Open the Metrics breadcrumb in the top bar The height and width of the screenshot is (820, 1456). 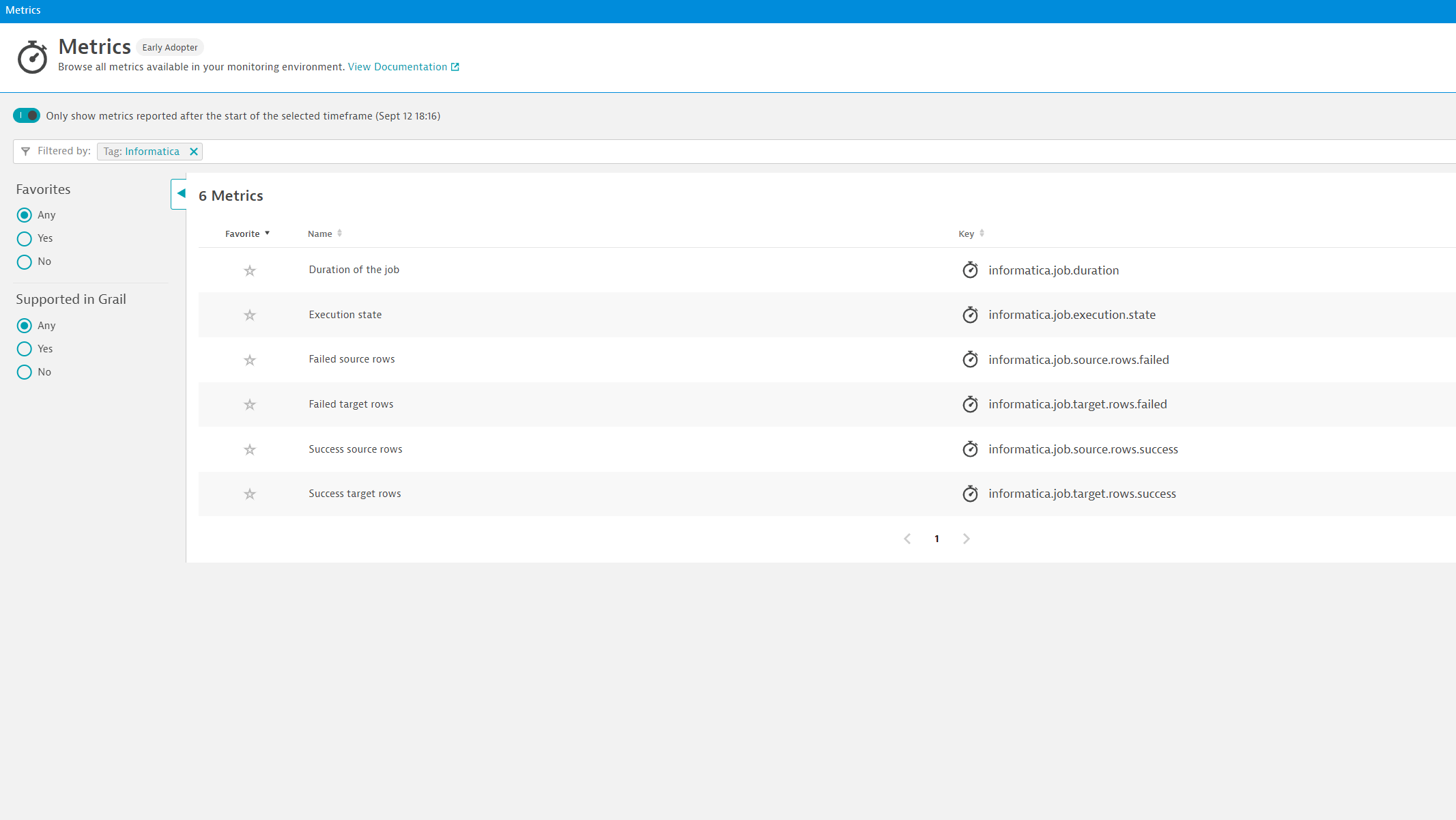(23, 10)
